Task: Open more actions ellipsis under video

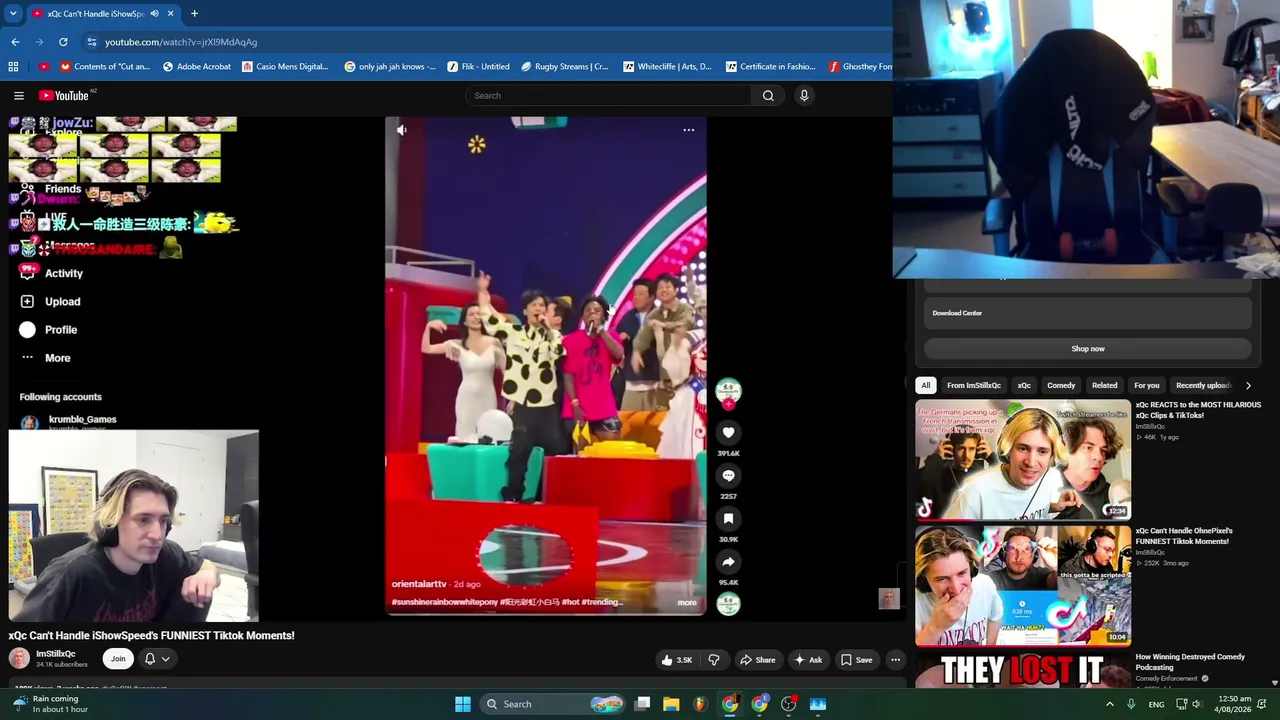Action: [x=896, y=660]
